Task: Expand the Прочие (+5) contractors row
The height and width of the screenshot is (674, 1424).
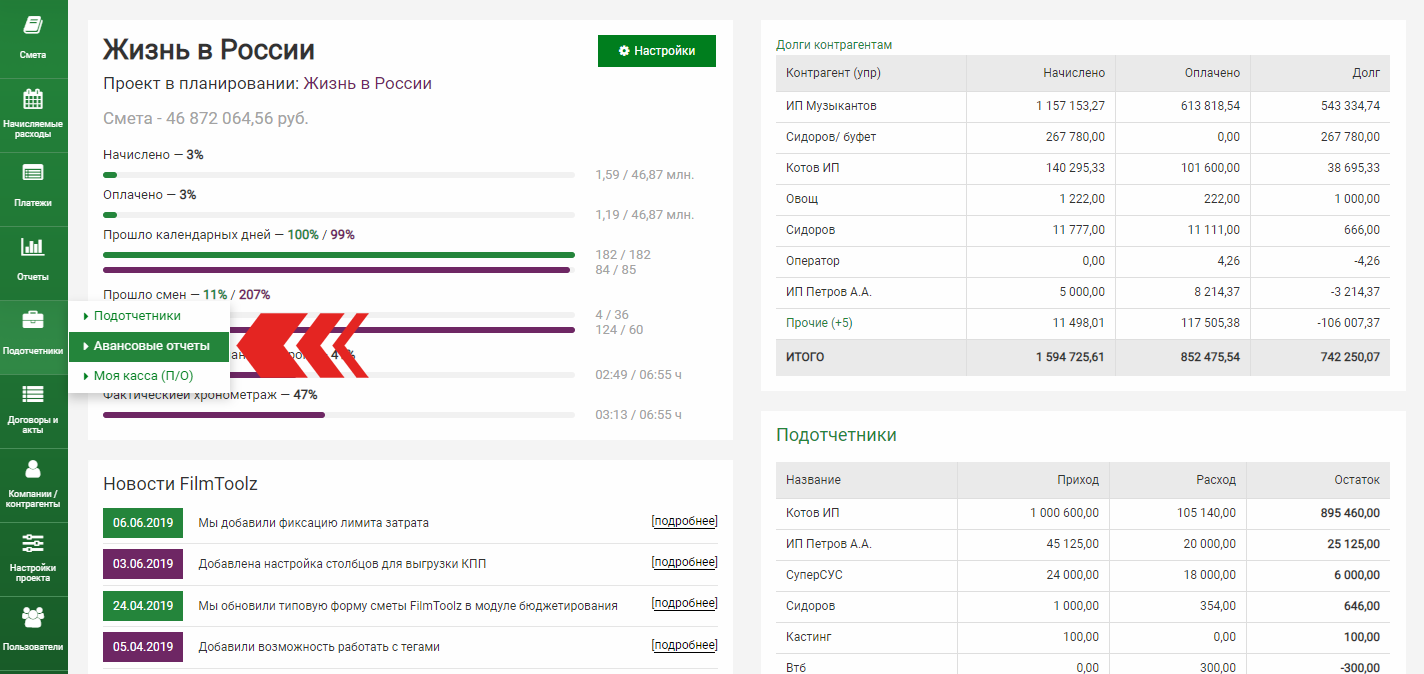Action: (819, 323)
